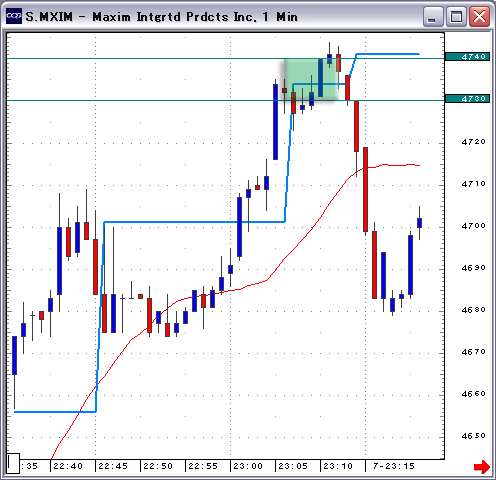Maximize the S.MXIM chart window
496x480 pixels.
[x=456, y=16]
